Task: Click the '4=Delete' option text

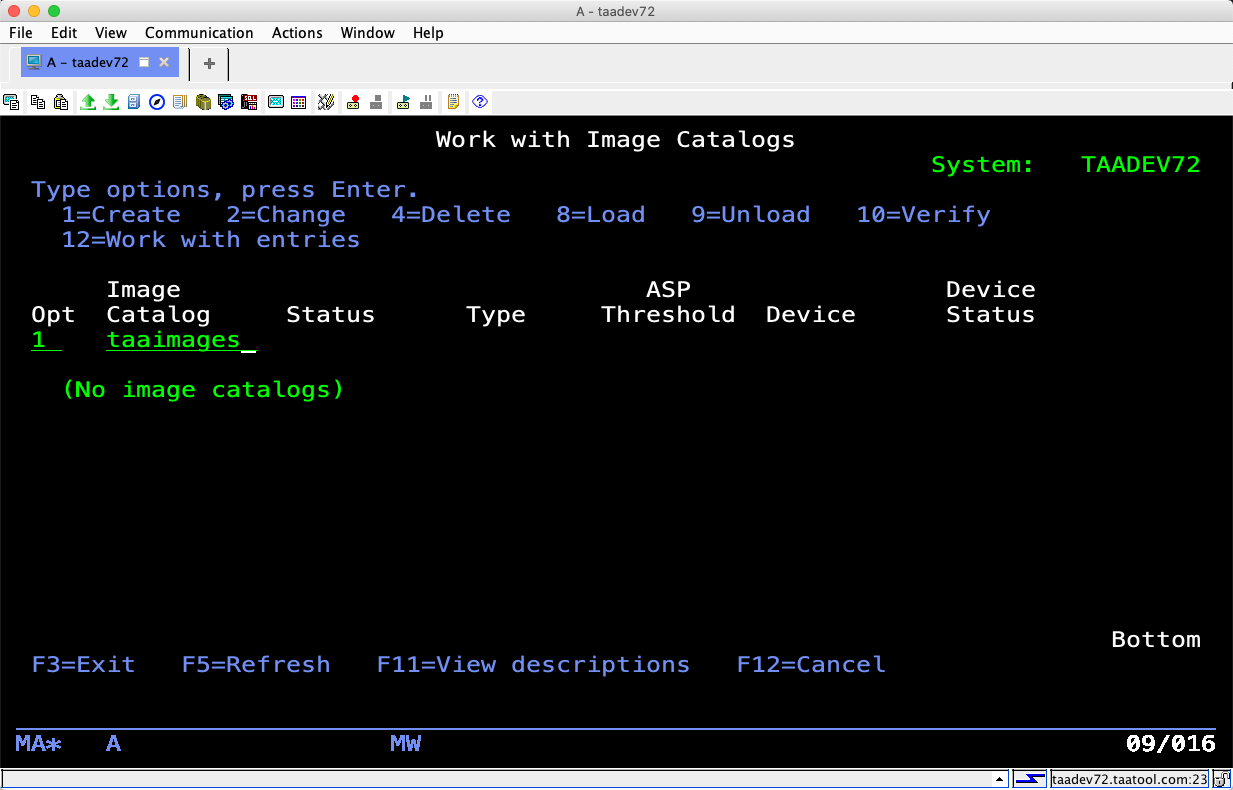Action: pos(451,215)
